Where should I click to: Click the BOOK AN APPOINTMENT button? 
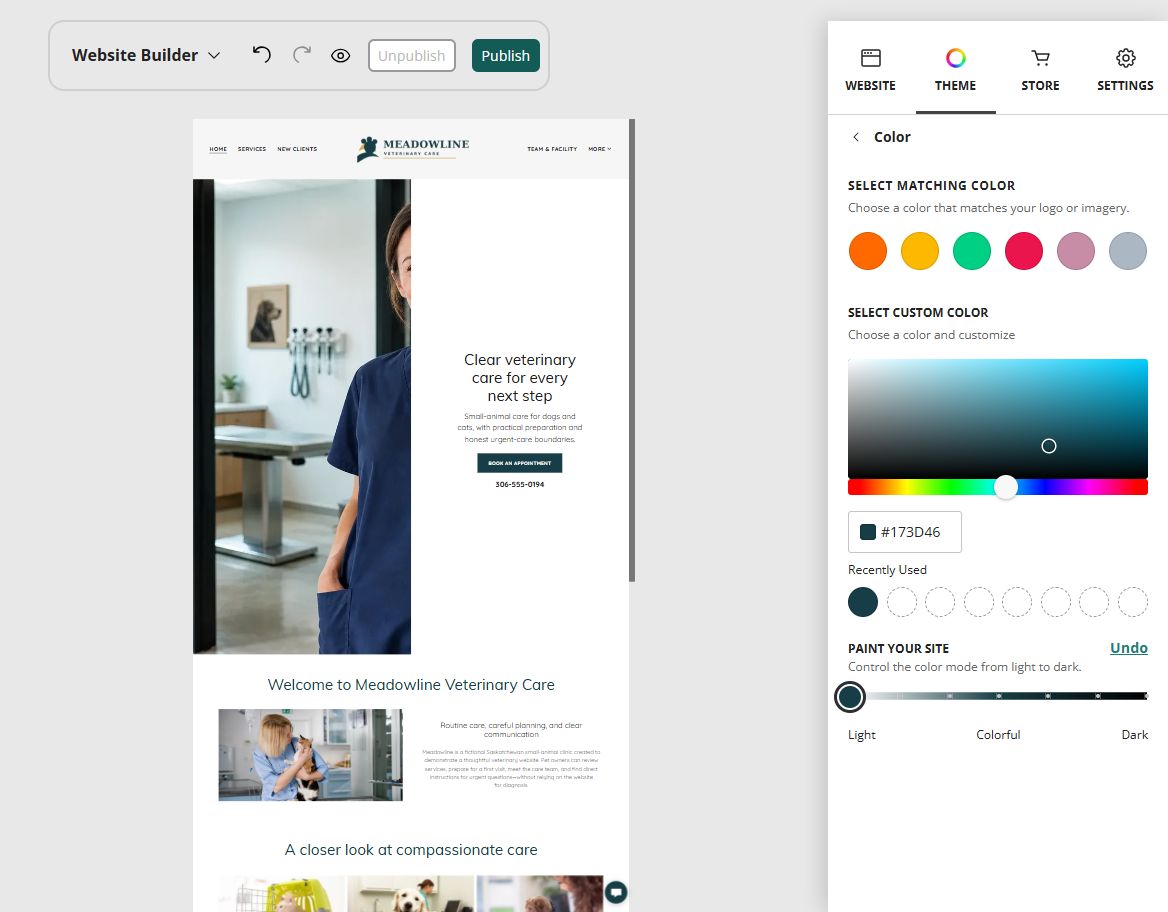click(520, 463)
